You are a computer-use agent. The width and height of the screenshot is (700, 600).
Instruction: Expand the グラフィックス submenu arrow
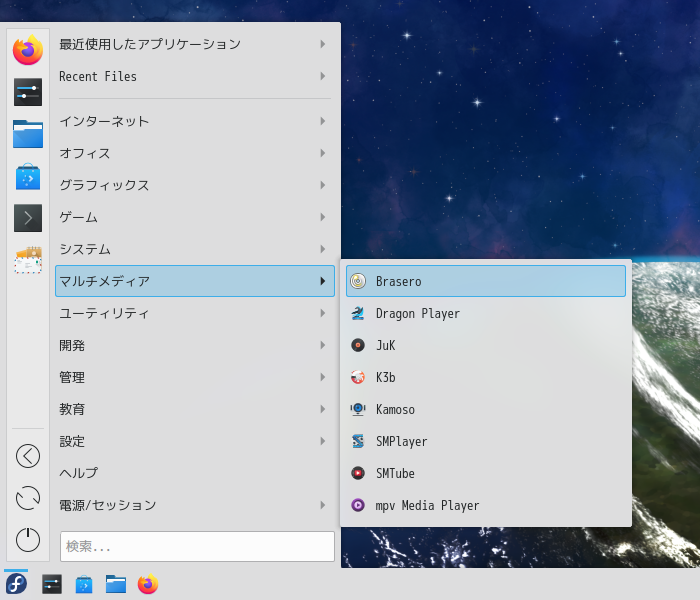tap(323, 185)
